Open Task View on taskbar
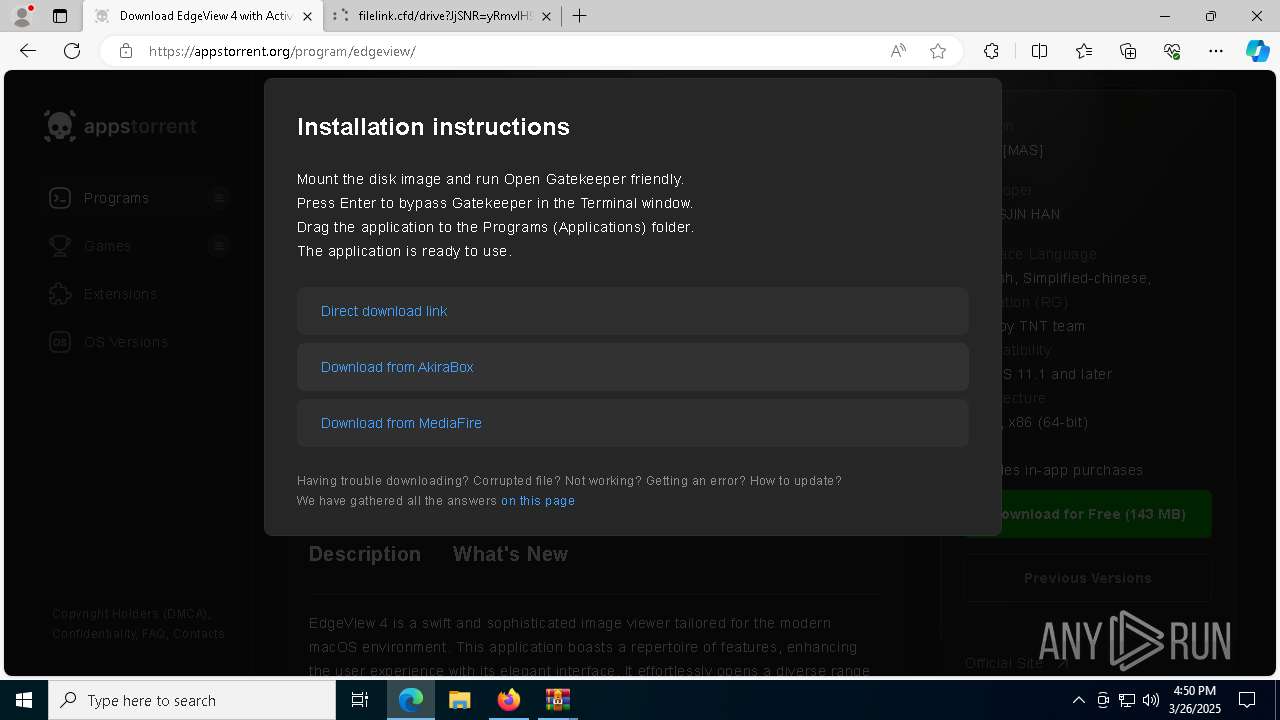Screen dimensions: 1280x720 tap(360, 700)
